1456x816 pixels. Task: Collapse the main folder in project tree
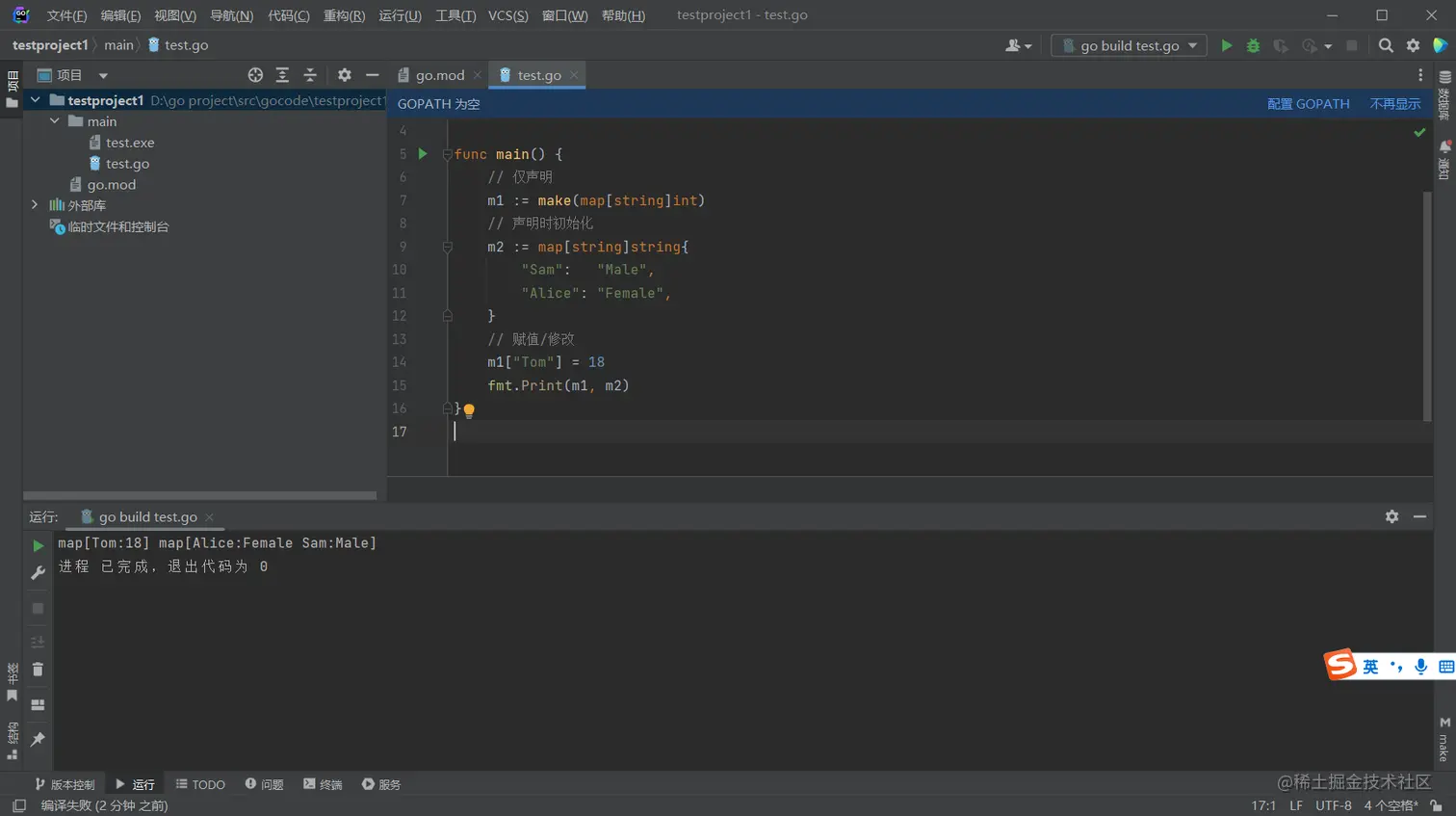(55, 121)
